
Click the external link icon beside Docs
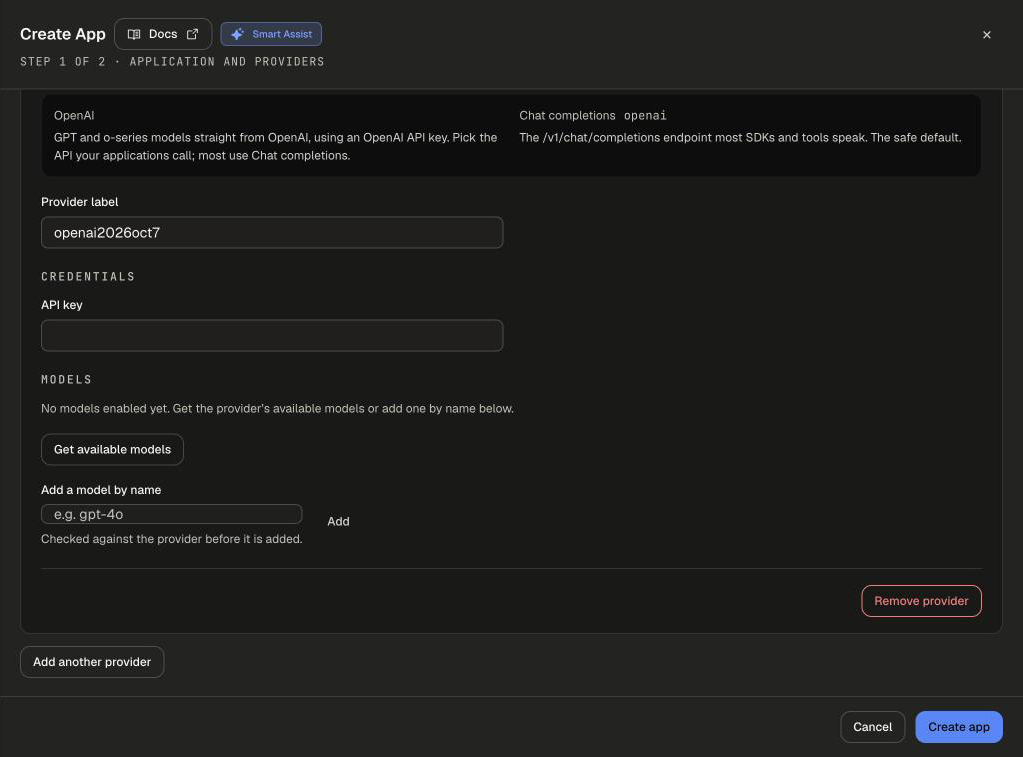pos(192,34)
